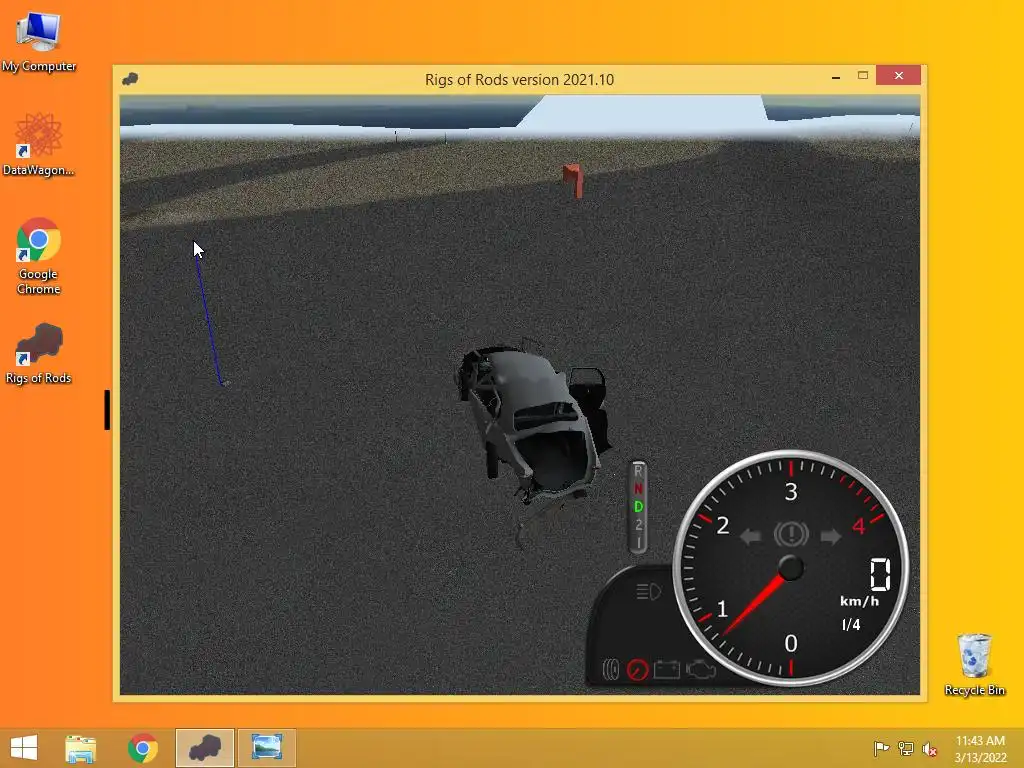Launch Chrome from the taskbar
1024x768 pixels.
click(142, 748)
